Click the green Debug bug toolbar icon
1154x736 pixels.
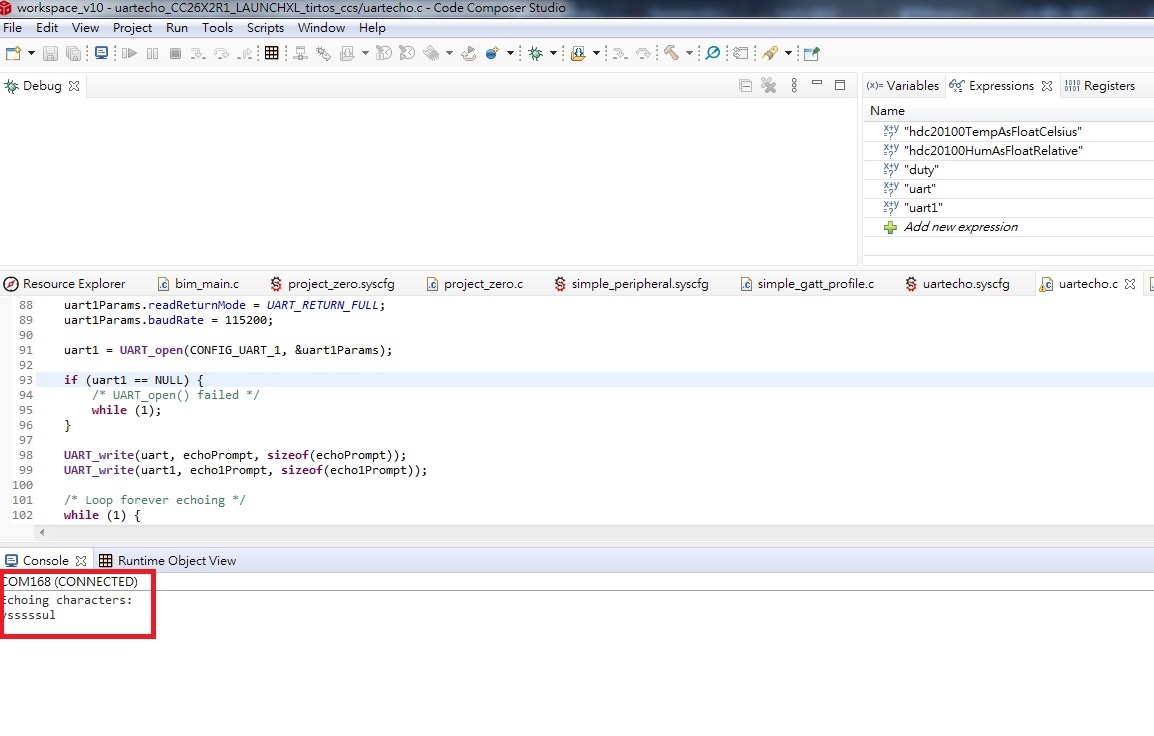(535, 53)
